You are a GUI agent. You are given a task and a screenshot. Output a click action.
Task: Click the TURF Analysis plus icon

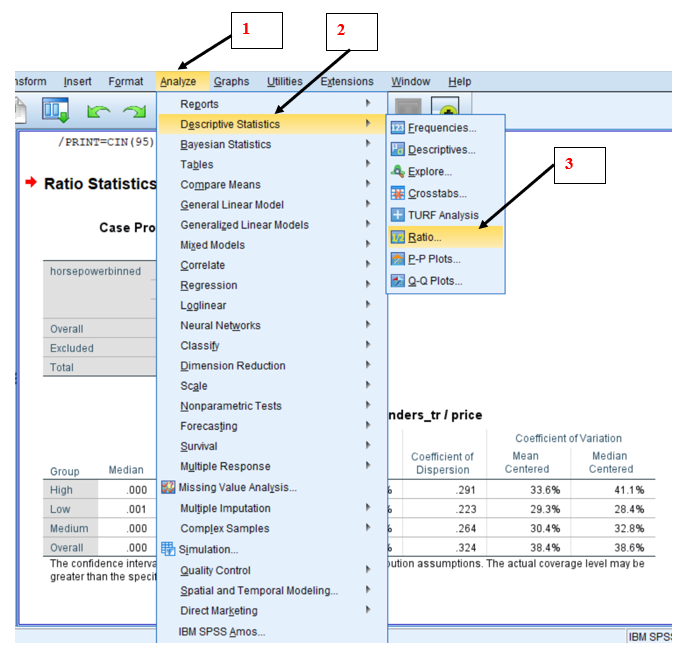397,216
